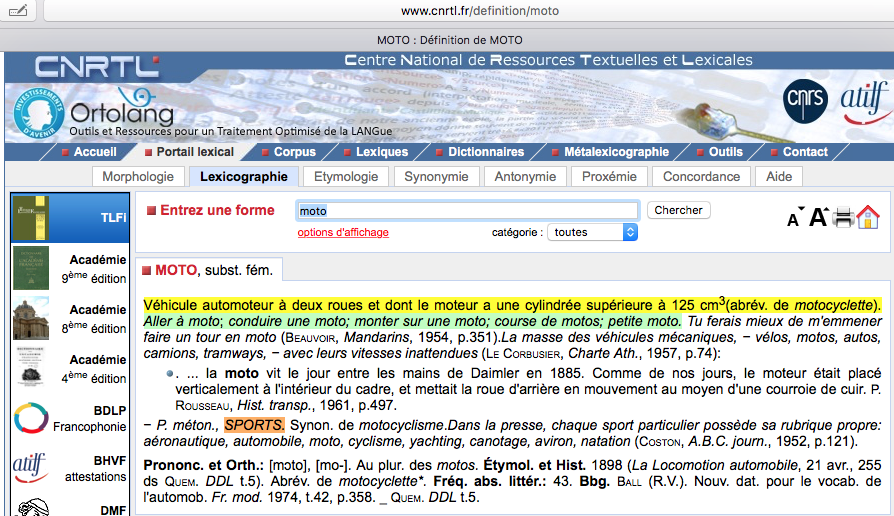Open the ATILF logo in header

click(x=865, y=102)
